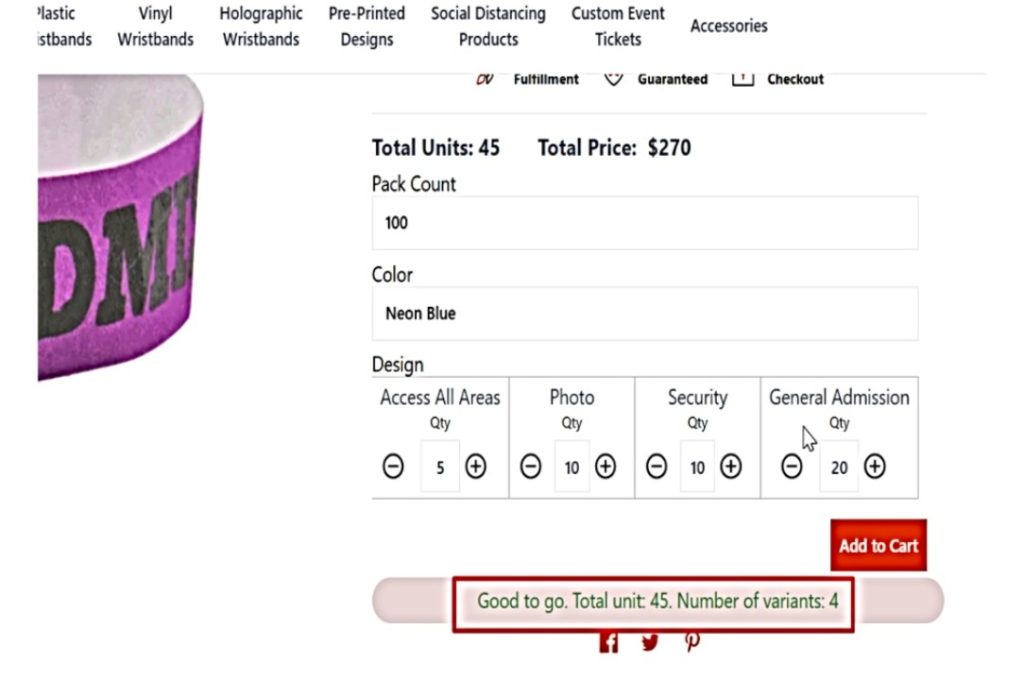Open the Color selector showing Neon Blue
Viewport: 1024px width, 680px height.
[x=645, y=313]
